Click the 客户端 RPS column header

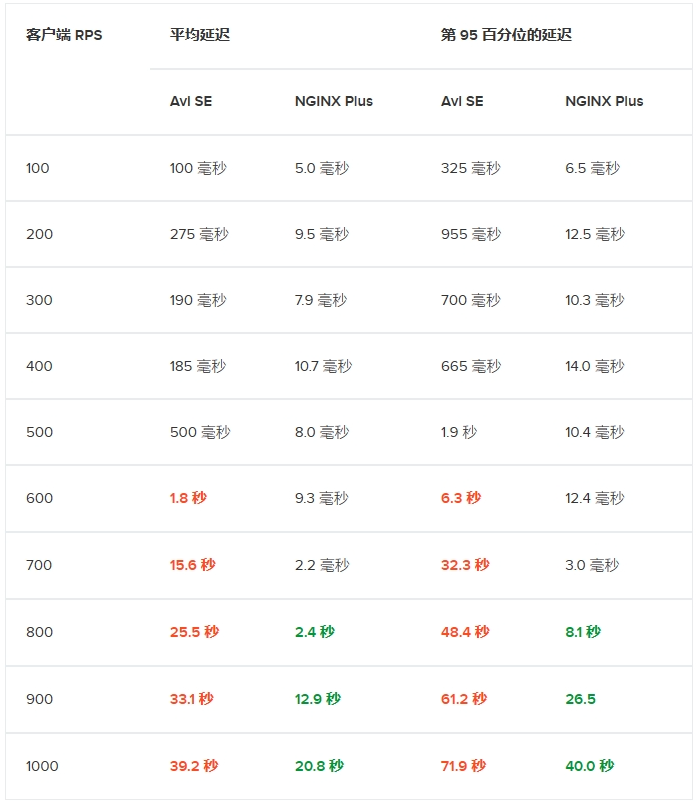click(x=64, y=35)
